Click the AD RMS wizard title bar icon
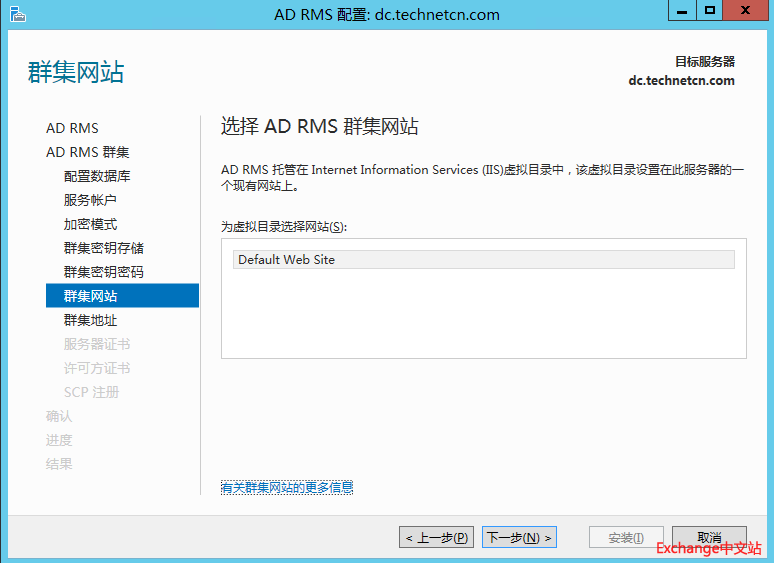Screen dimensions: 774x563 coord(17,14)
